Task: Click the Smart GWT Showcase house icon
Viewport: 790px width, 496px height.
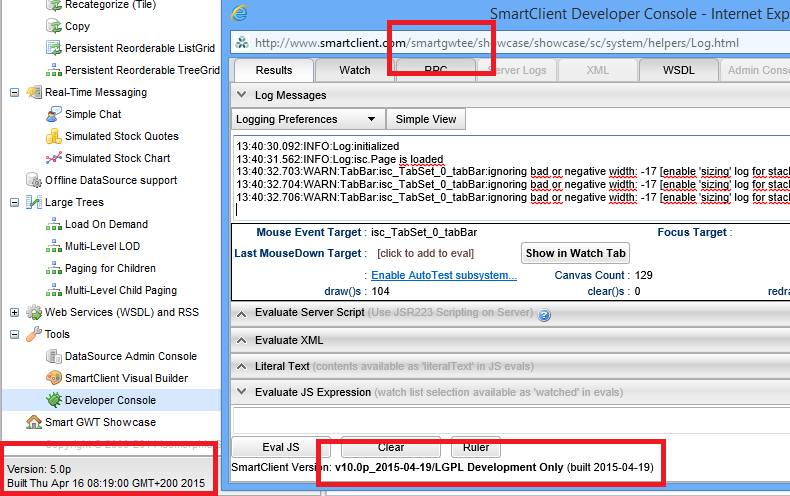Action: coord(34,422)
